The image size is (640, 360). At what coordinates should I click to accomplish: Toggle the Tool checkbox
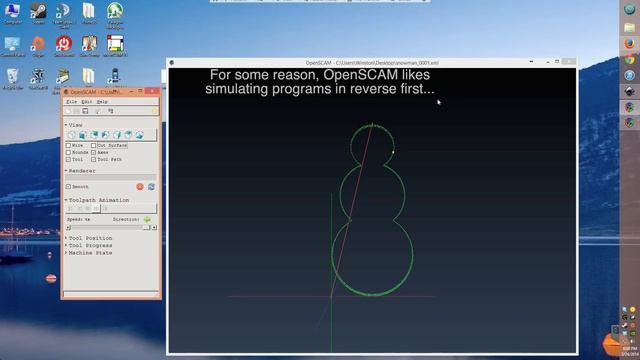tap(68, 159)
